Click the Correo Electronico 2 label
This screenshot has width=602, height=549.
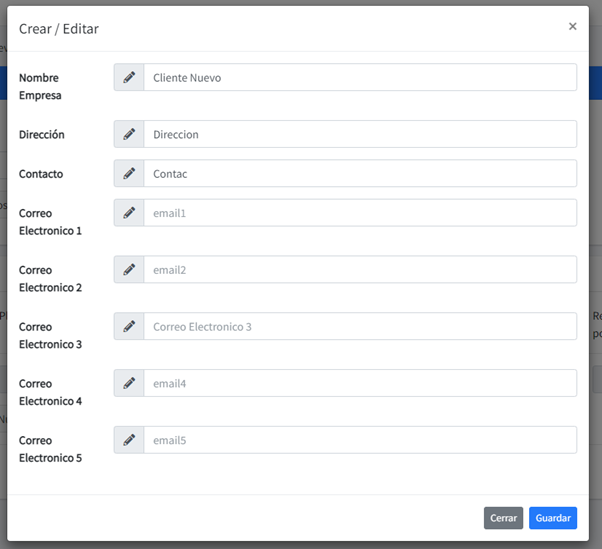[x=50, y=279]
